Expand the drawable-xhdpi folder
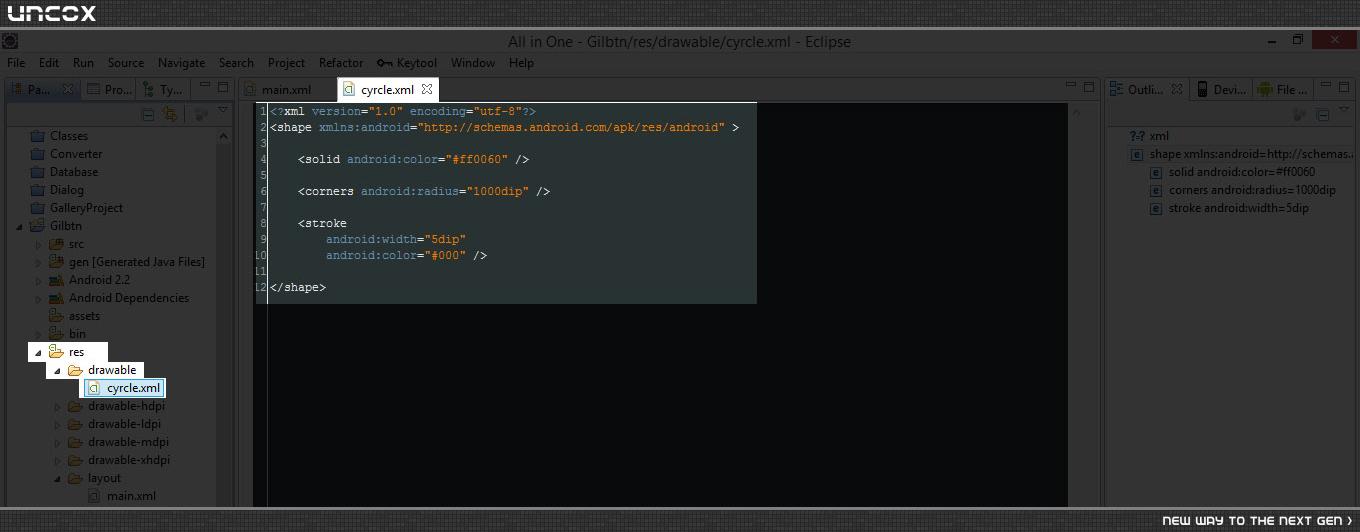 coord(57,460)
